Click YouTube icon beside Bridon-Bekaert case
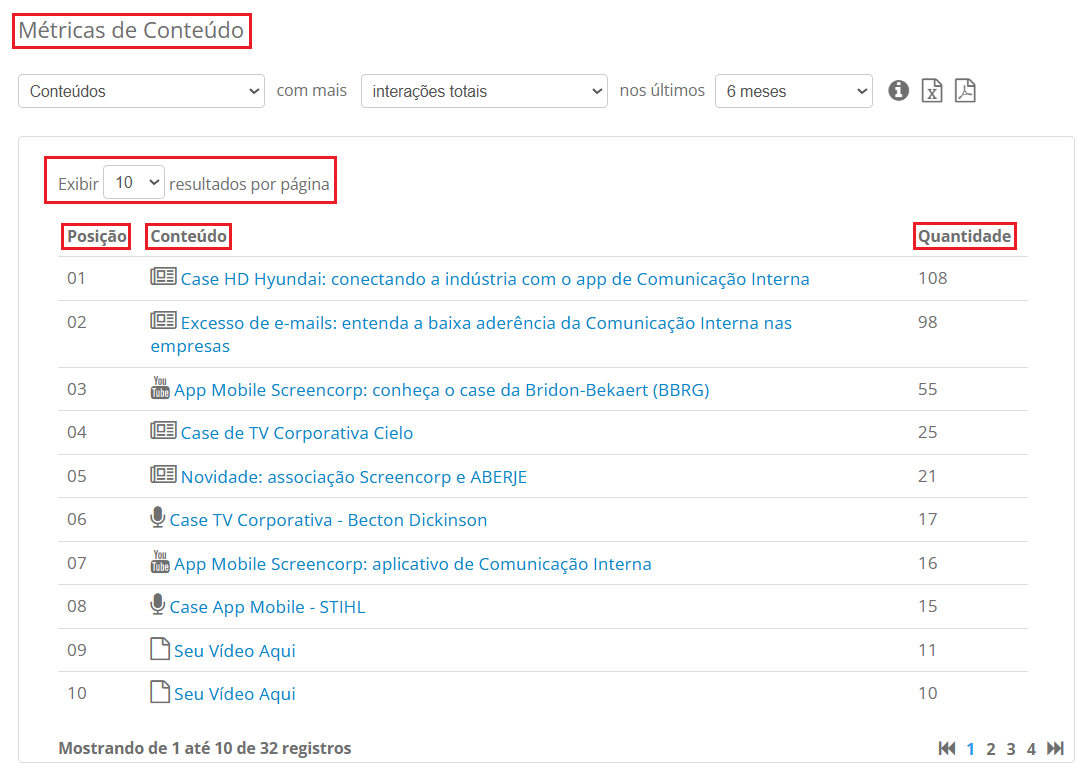 click(x=160, y=388)
